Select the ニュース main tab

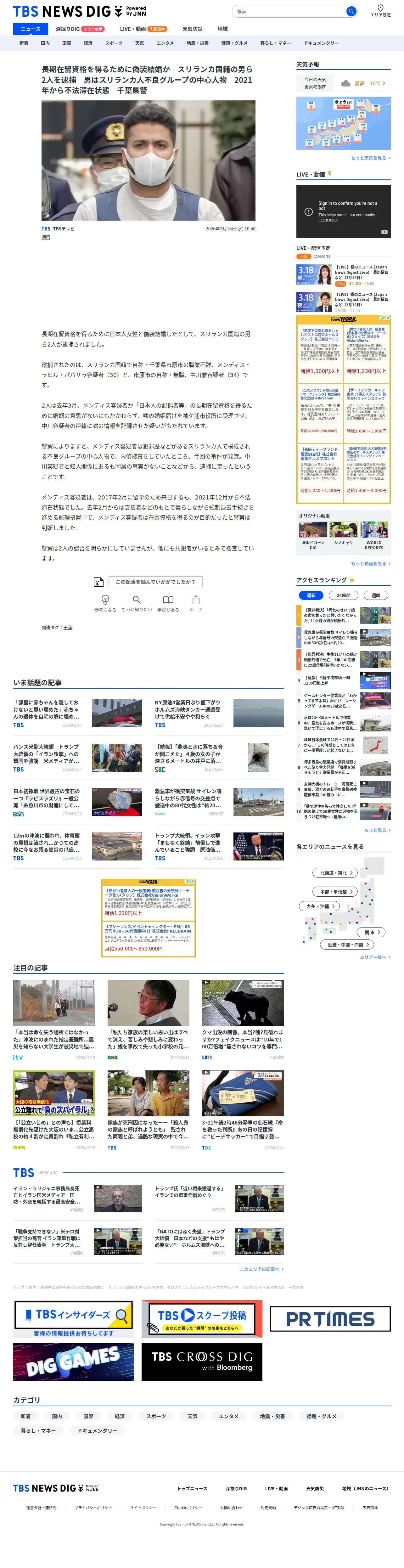tap(31, 29)
